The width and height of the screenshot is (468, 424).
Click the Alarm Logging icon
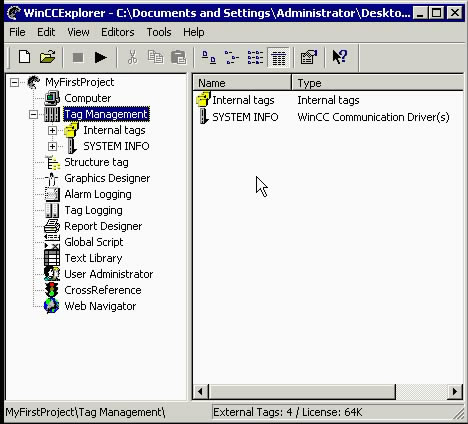point(52,194)
